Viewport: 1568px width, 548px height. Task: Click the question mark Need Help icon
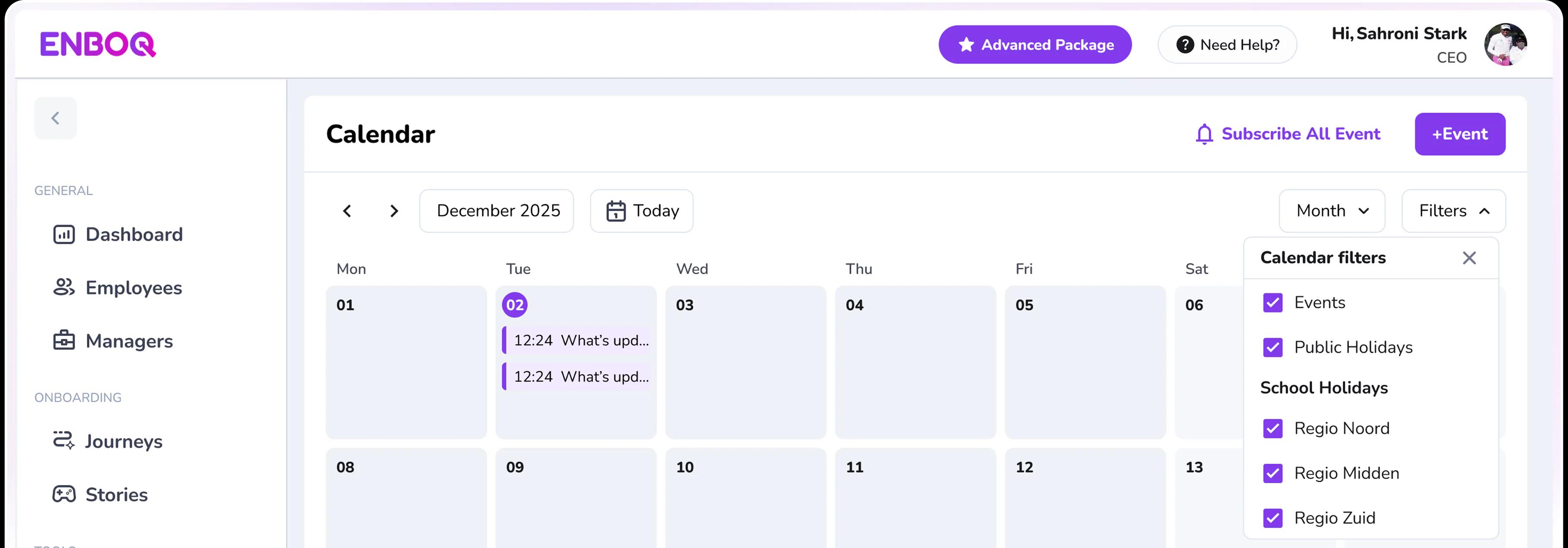point(1185,44)
